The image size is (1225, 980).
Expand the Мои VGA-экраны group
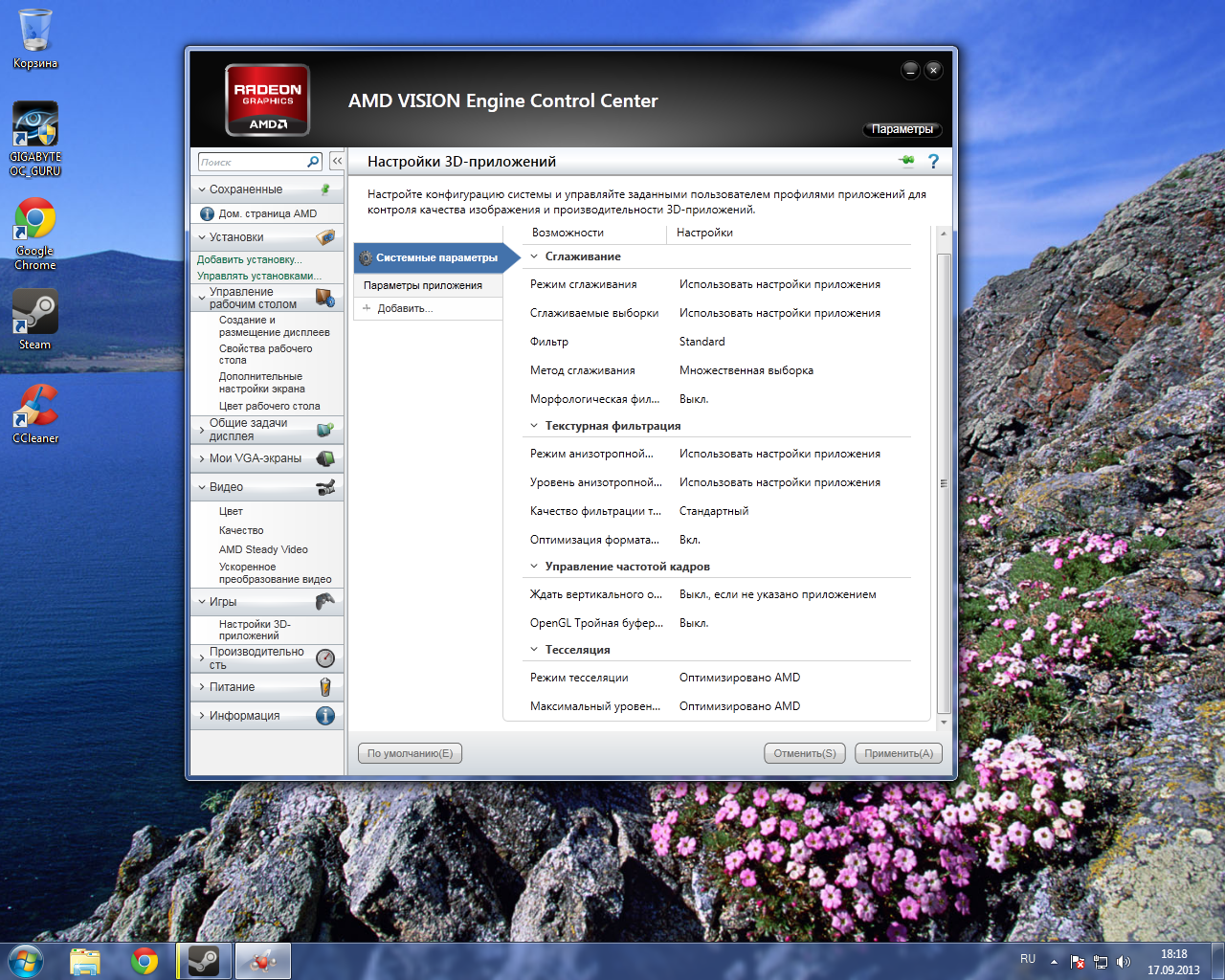point(202,458)
